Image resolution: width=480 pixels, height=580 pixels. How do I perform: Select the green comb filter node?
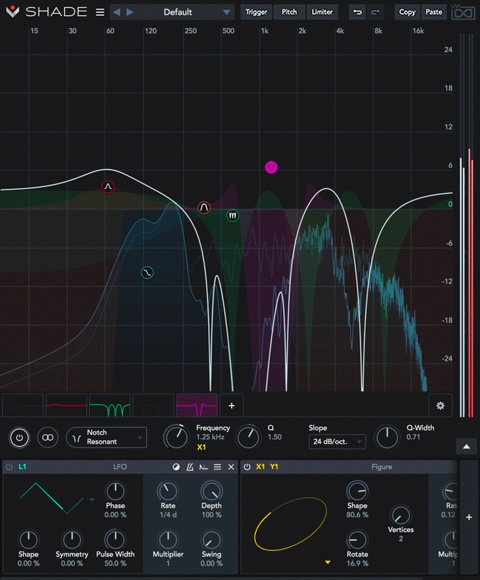point(232,215)
